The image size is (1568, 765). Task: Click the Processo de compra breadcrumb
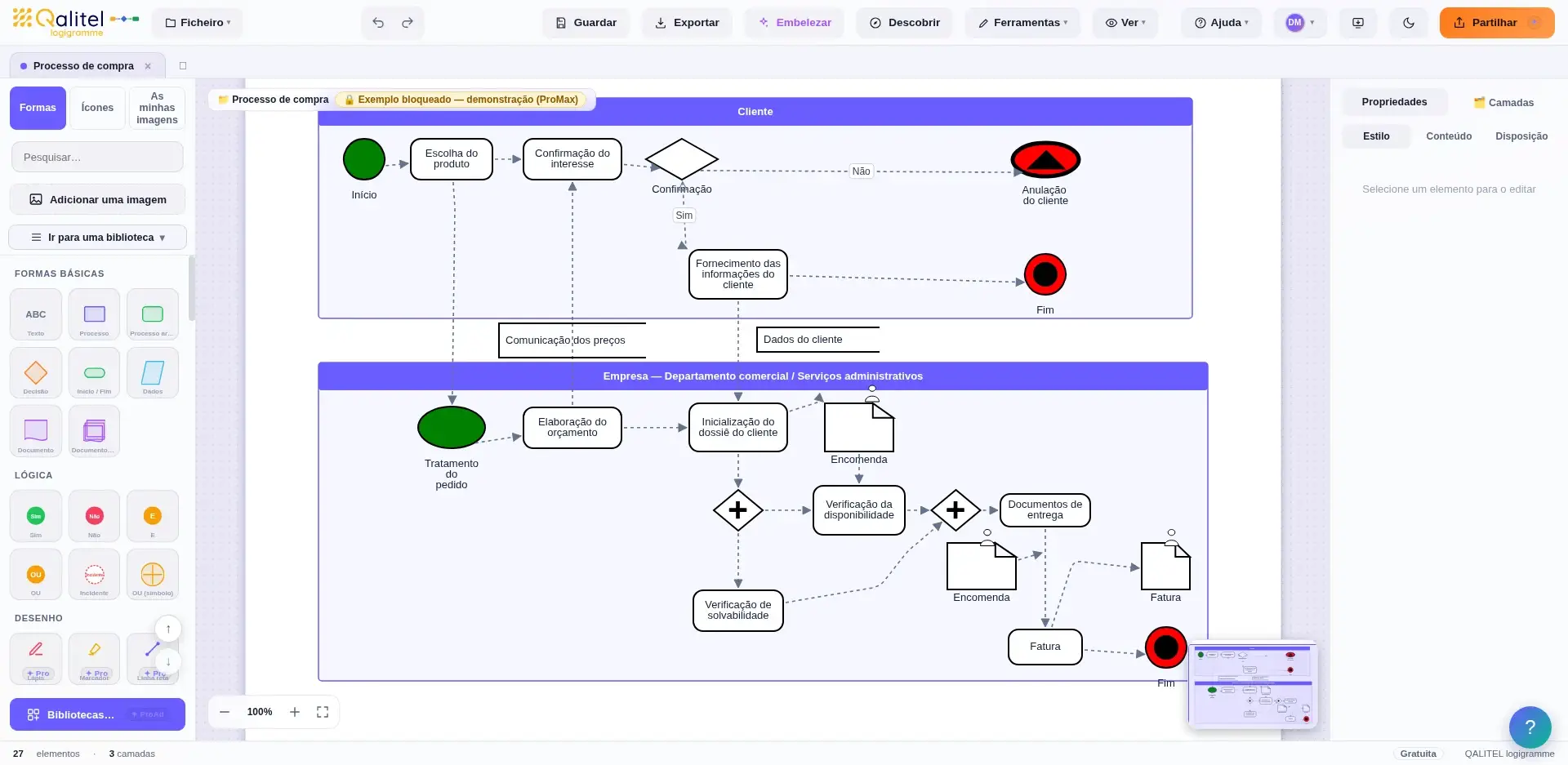click(x=273, y=100)
